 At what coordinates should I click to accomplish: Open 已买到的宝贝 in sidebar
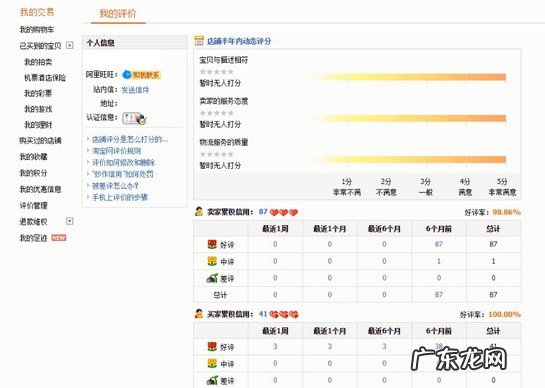[40, 46]
